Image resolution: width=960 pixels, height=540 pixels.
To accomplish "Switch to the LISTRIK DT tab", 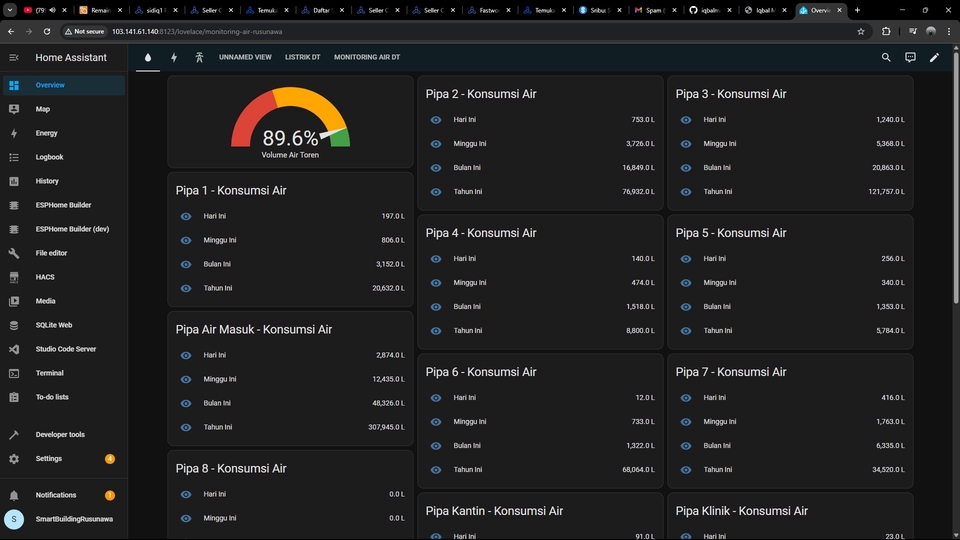I will 303,58.
